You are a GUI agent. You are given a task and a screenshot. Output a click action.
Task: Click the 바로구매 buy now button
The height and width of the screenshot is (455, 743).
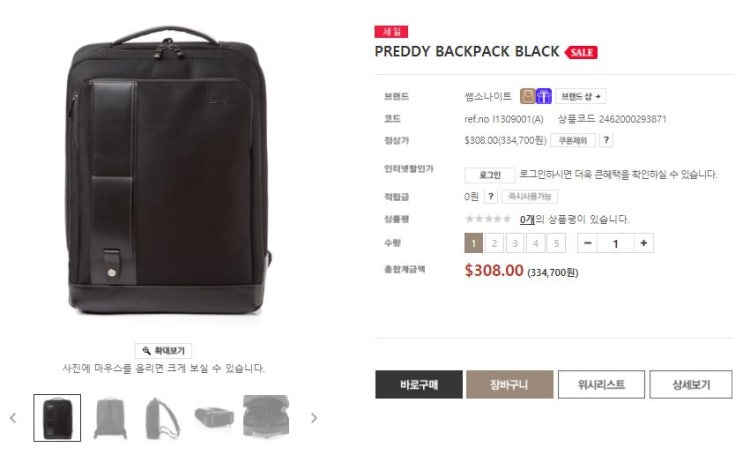point(419,384)
